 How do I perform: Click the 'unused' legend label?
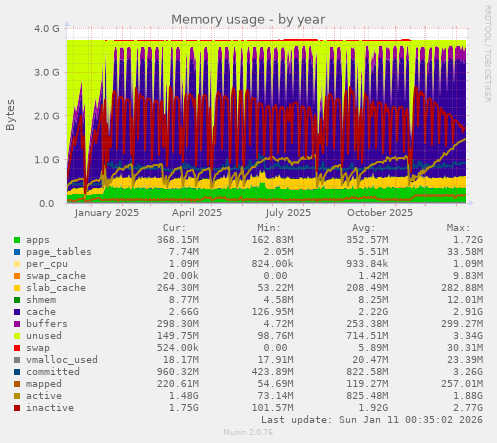click(44, 336)
